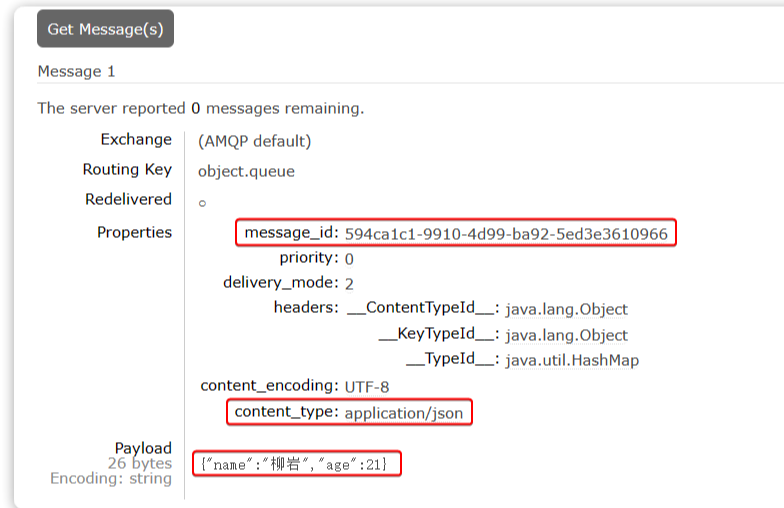Image resolution: width=784 pixels, height=508 pixels.
Task: Click the delivery_mode value 2
Action: click(x=349, y=284)
